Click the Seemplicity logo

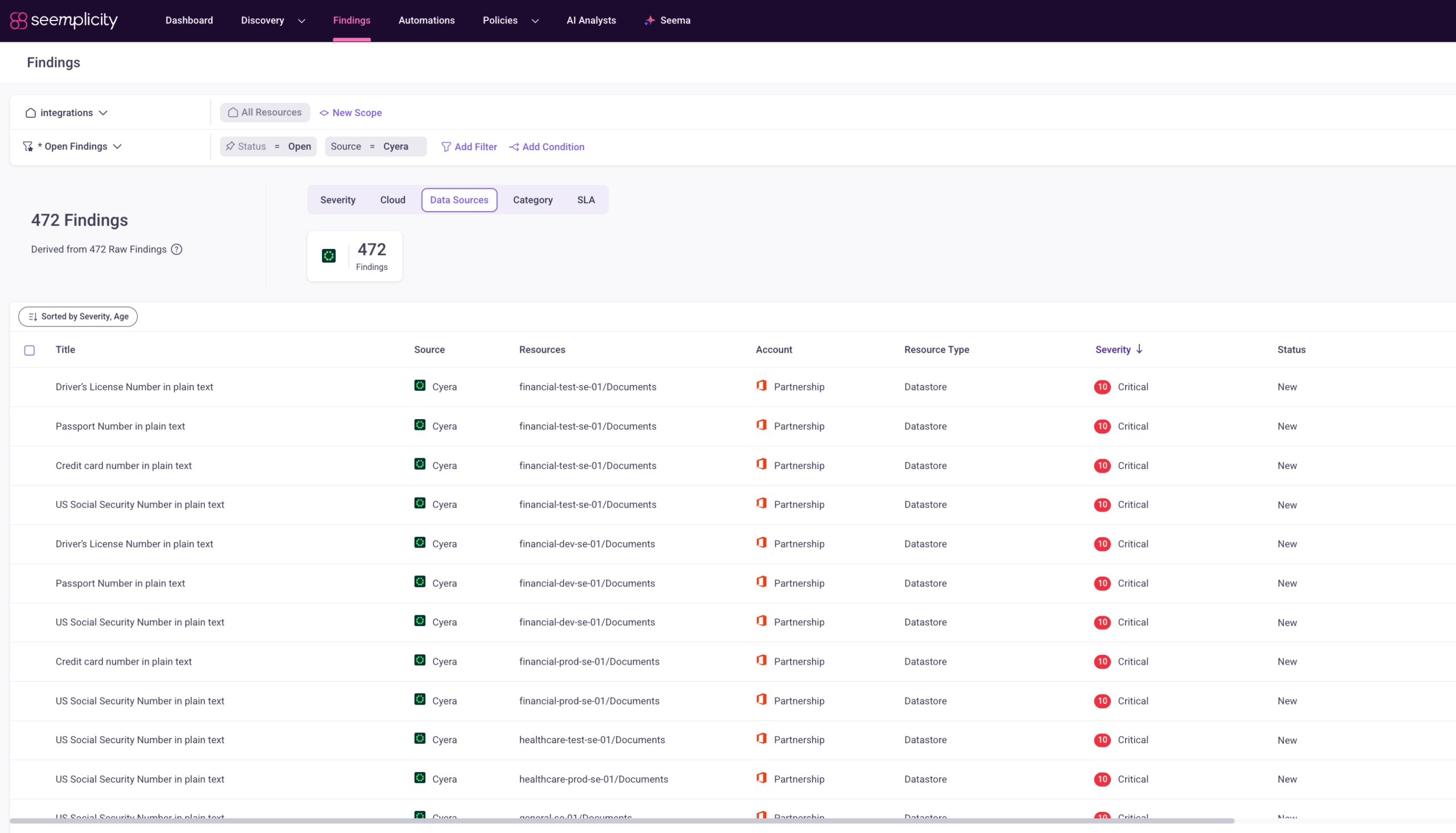[64, 20]
